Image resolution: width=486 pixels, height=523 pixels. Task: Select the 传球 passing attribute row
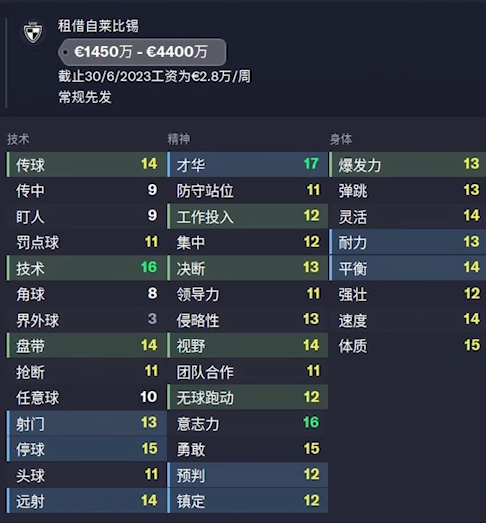pyautogui.click(x=86, y=164)
